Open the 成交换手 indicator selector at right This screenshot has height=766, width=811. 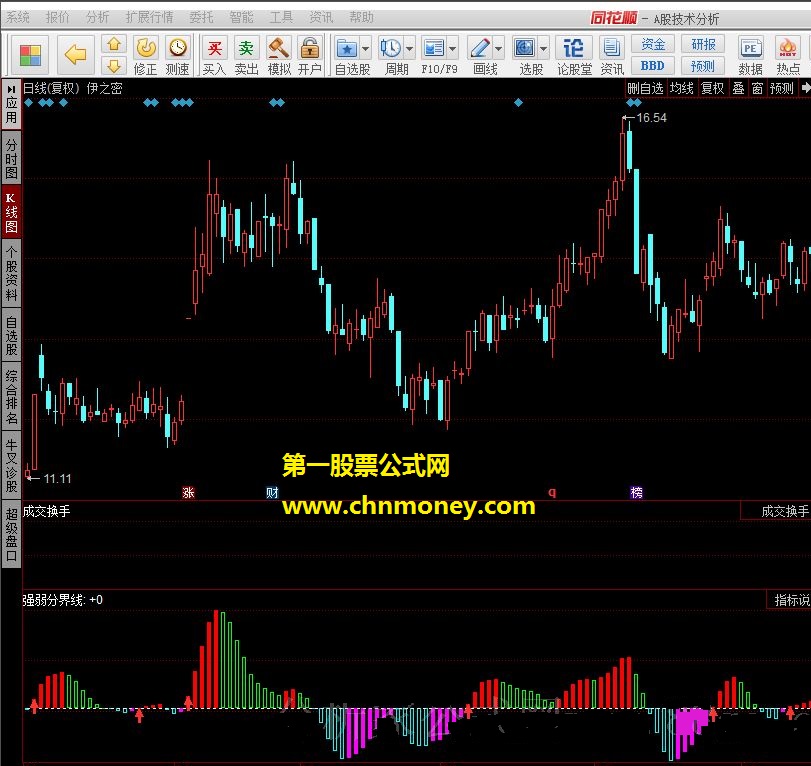(776, 511)
